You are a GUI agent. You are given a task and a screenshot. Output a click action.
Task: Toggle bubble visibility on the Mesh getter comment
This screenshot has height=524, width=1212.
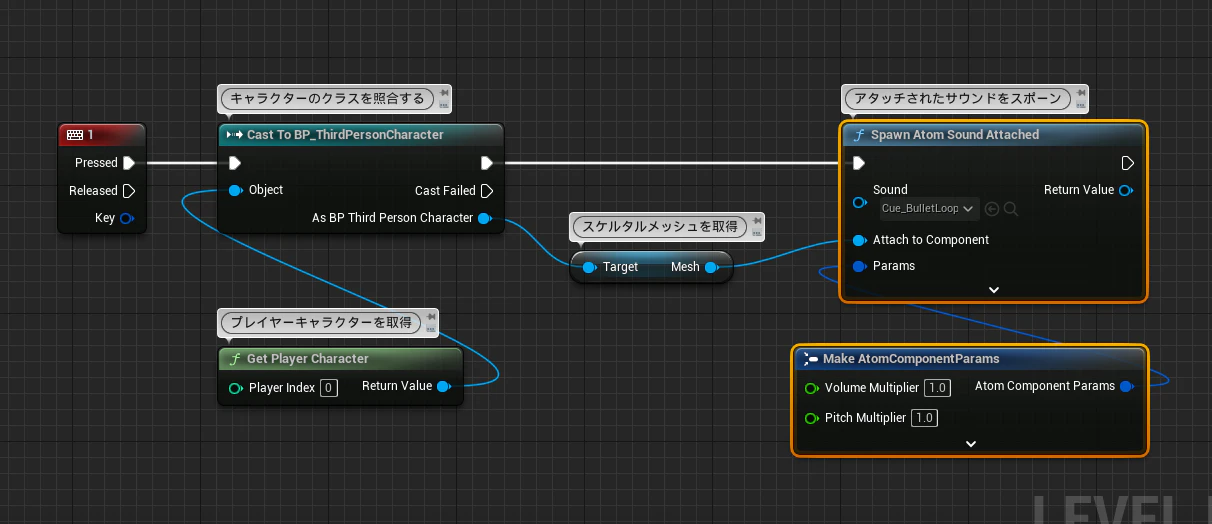(x=756, y=230)
